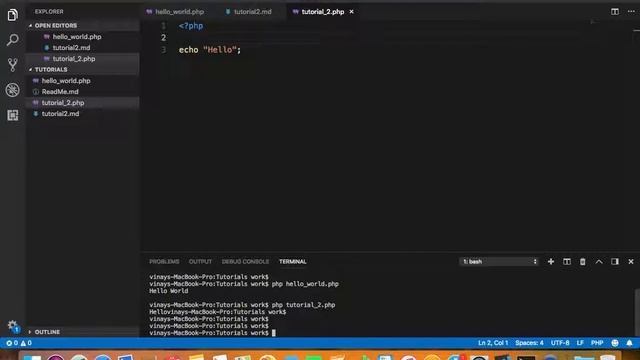The height and width of the screenshot is (360, 640).
Task: Kill the terminal with trash icon
Action: point(582,262)
